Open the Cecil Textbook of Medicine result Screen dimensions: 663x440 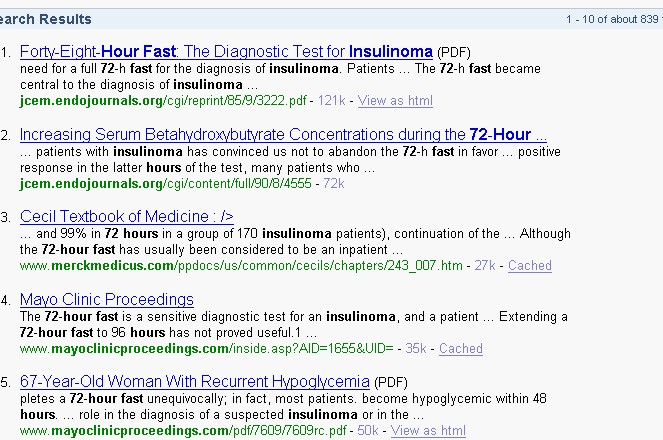pyautogui.click(x=126, y=217)
